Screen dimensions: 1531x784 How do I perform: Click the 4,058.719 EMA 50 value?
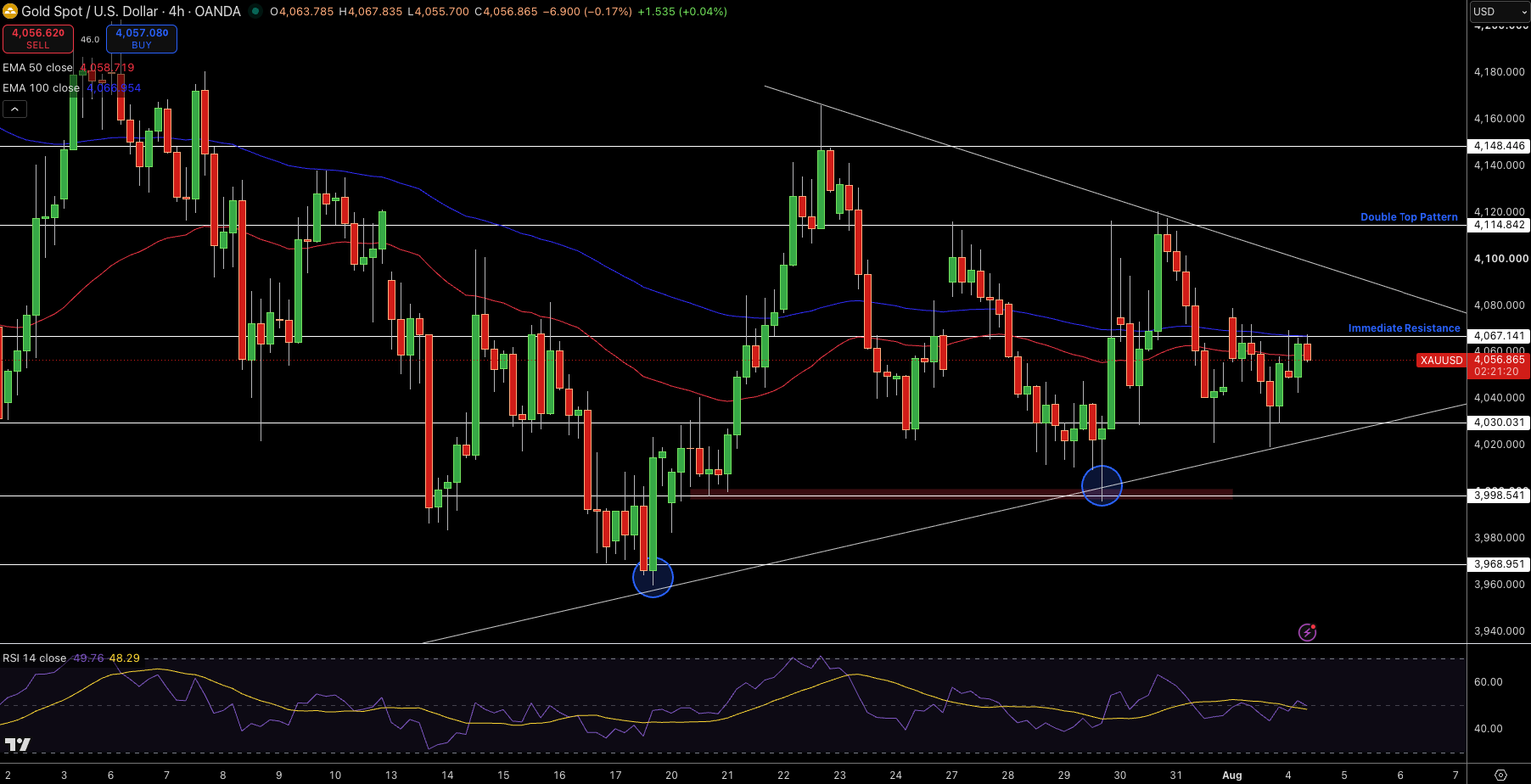pyautogui.click(x=107, y=68)
